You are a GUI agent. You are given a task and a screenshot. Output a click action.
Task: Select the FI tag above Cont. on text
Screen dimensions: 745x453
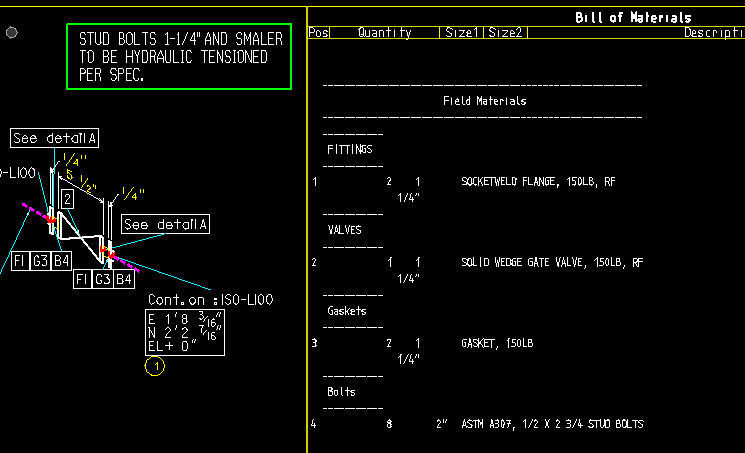[x=82, y=279]
